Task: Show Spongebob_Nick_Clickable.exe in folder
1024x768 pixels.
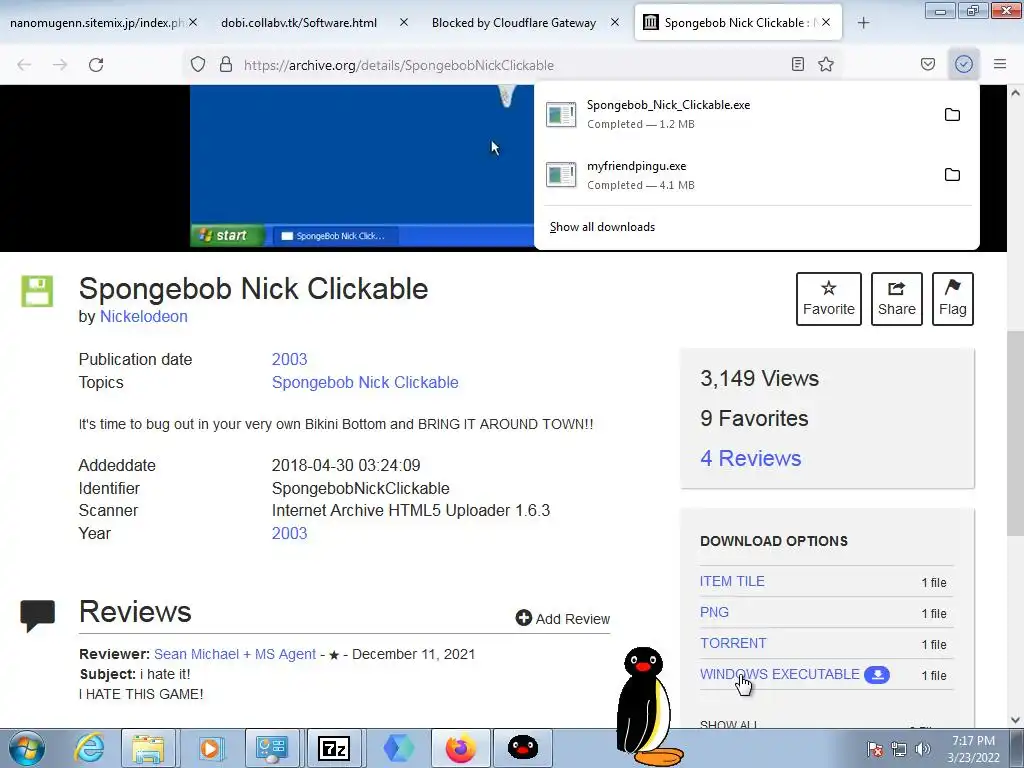Action: [952, 114]
